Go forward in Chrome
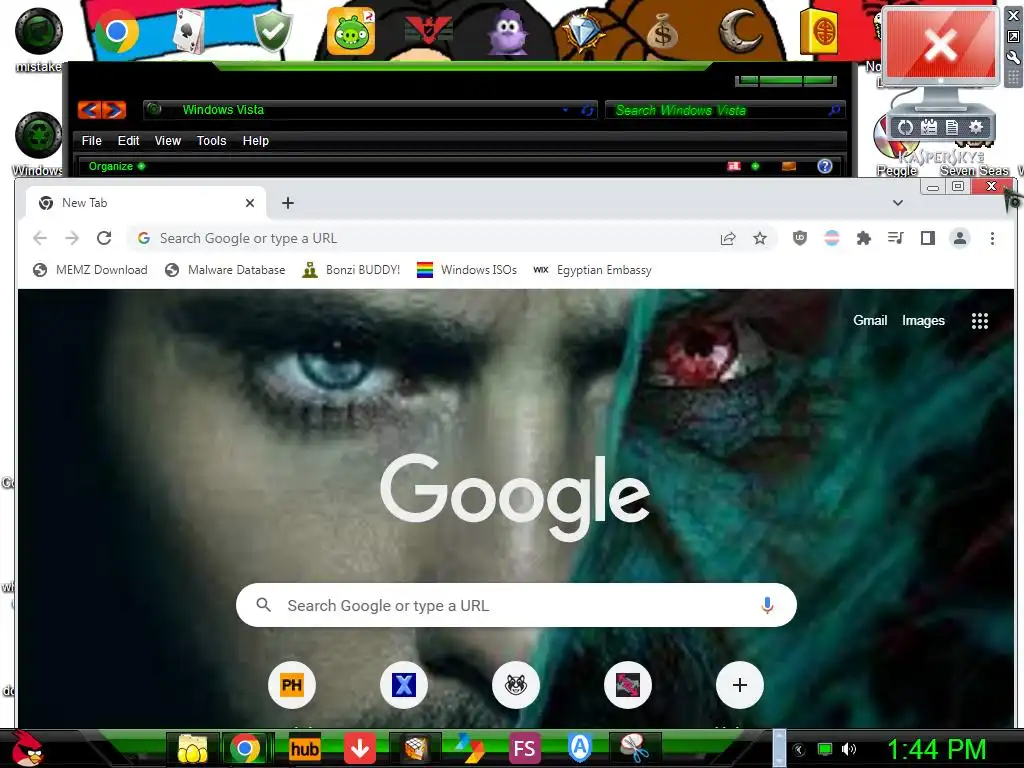This screenshot has width=1024, height=768. 72,238
